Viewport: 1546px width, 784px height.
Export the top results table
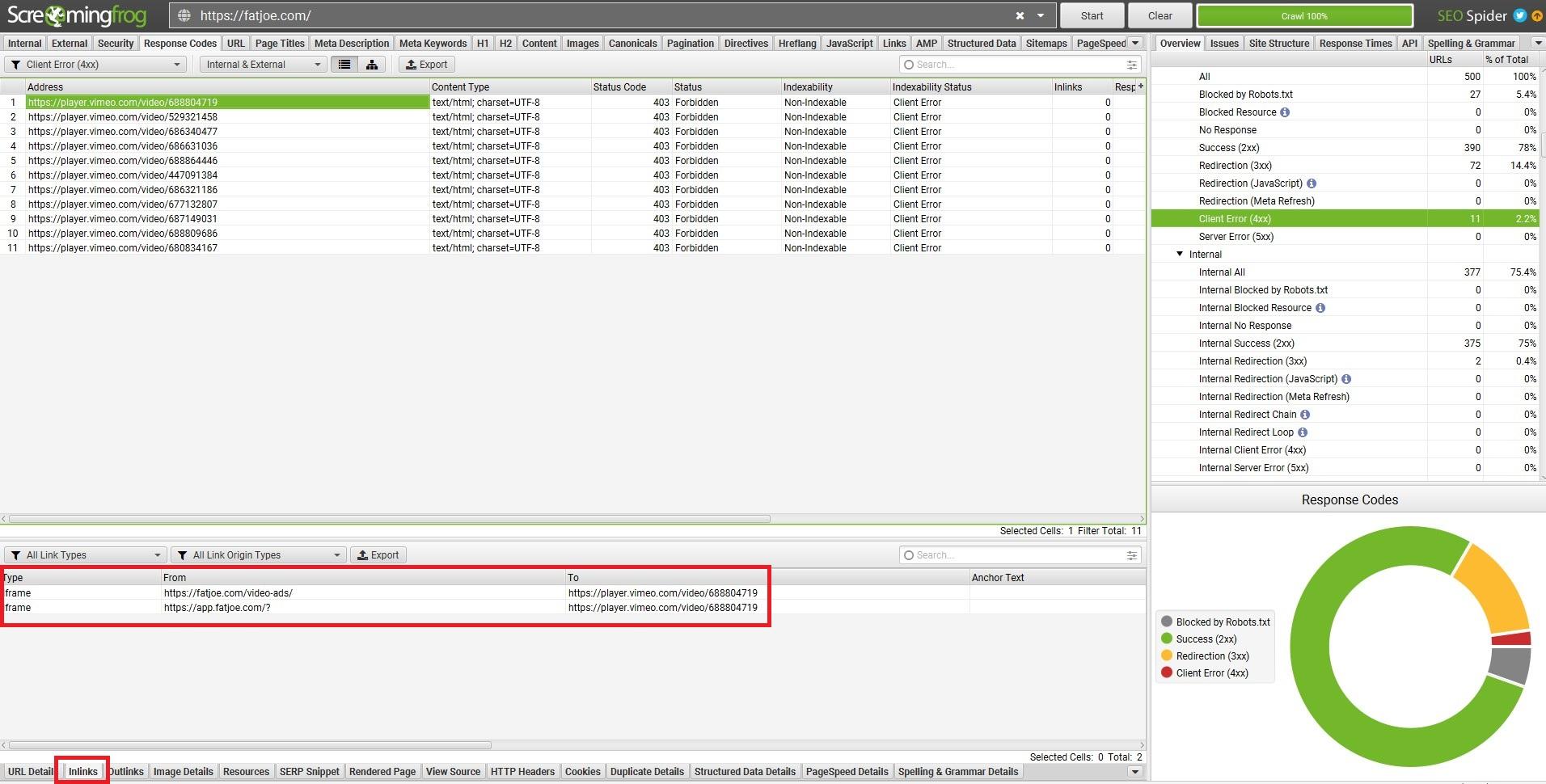[427, 64]
